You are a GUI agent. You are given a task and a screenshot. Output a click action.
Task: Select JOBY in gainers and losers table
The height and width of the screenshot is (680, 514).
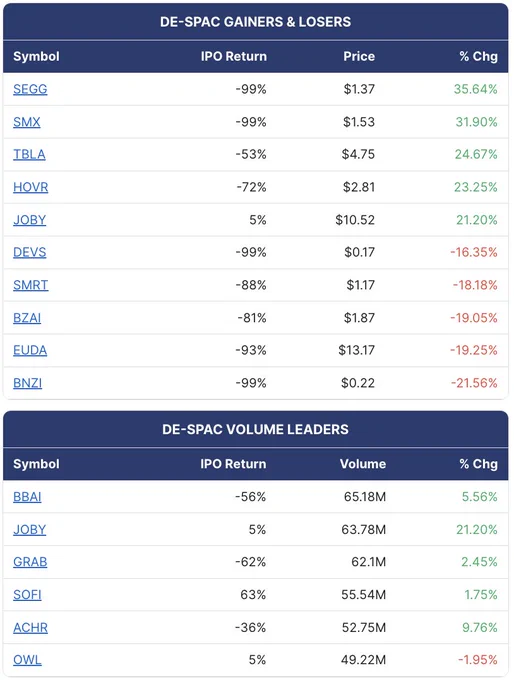[x=29, y=220]
